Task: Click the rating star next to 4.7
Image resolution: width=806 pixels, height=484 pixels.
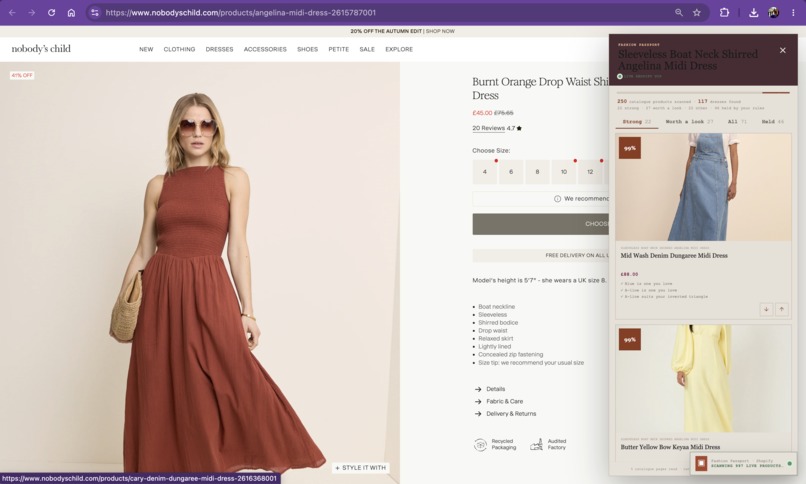Action: pos(519,128)
